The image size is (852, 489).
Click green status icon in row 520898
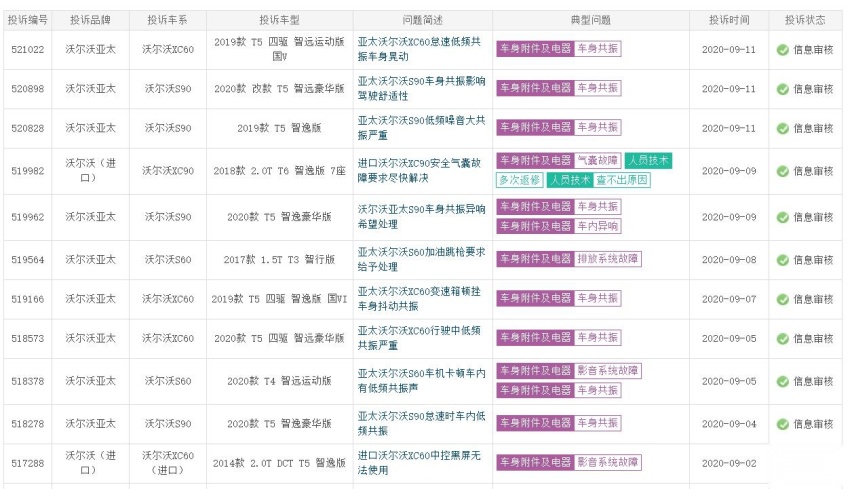tap(783, 89)
